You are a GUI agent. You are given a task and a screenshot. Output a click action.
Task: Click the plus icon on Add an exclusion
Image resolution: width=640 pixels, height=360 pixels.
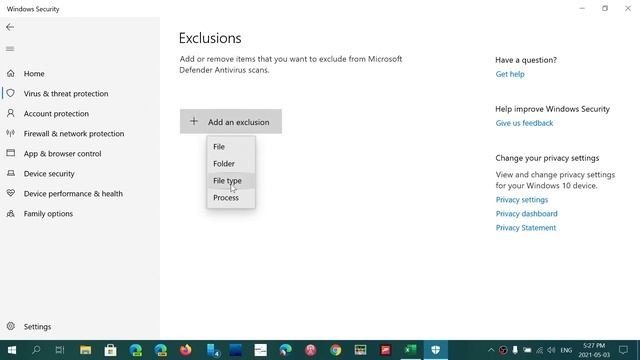pos(194,121)
